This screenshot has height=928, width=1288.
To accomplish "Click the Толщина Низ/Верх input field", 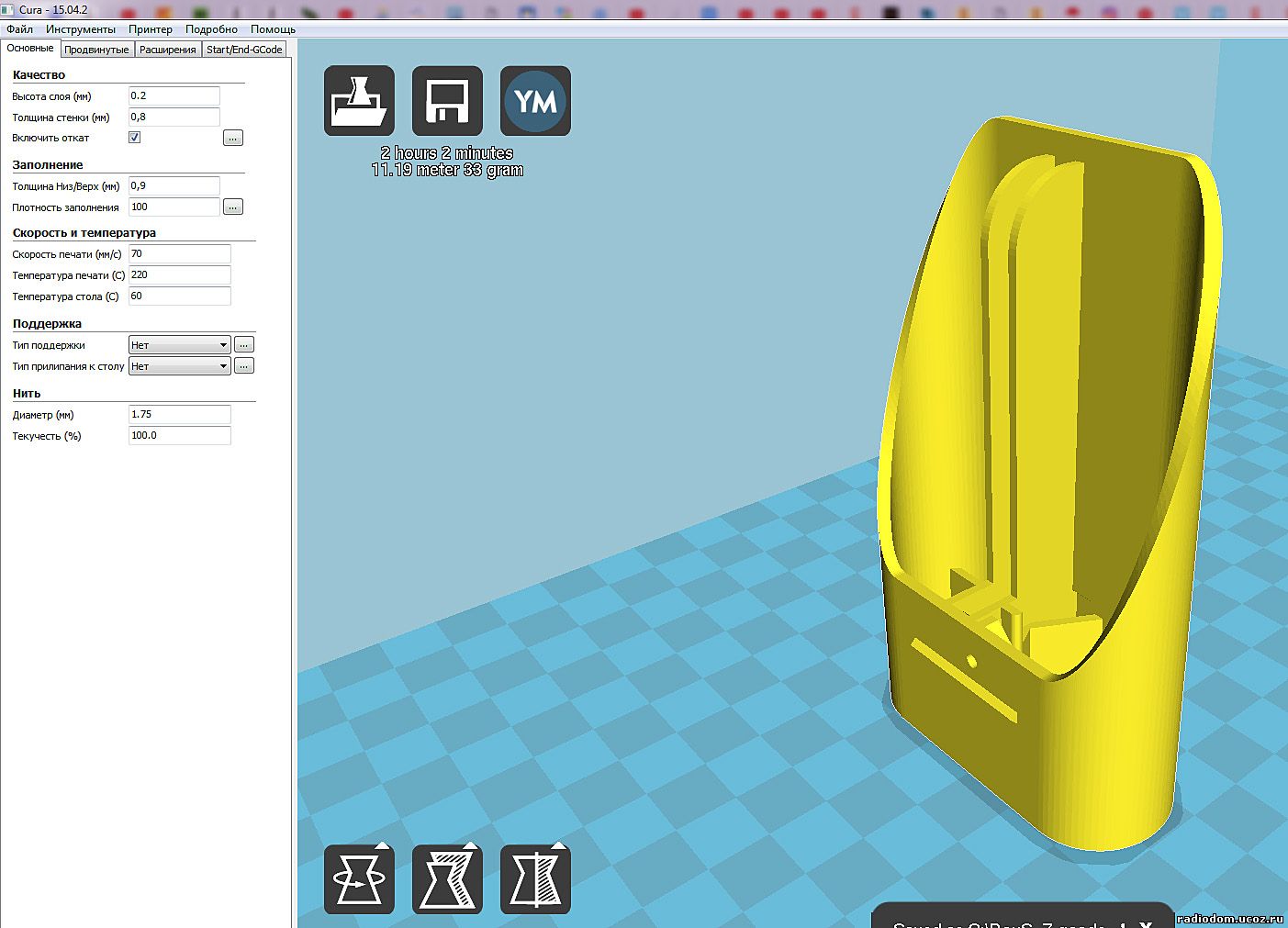I will [x=174, y=185].
